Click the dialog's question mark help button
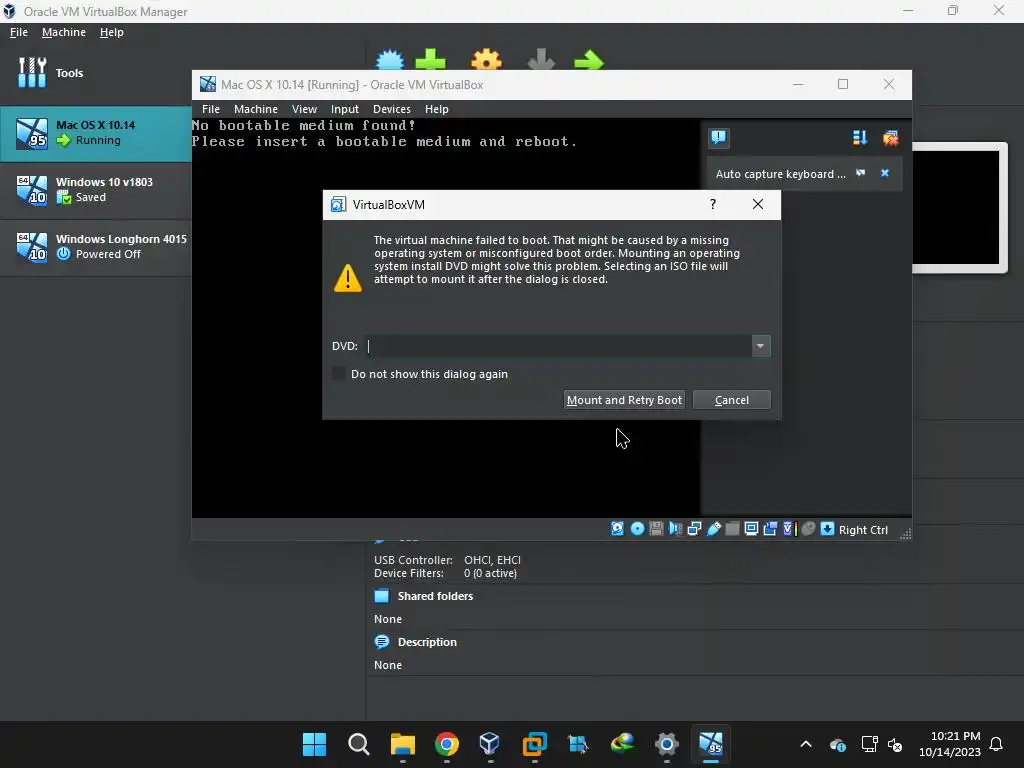 pyautogui.click(x=712, y=204)
